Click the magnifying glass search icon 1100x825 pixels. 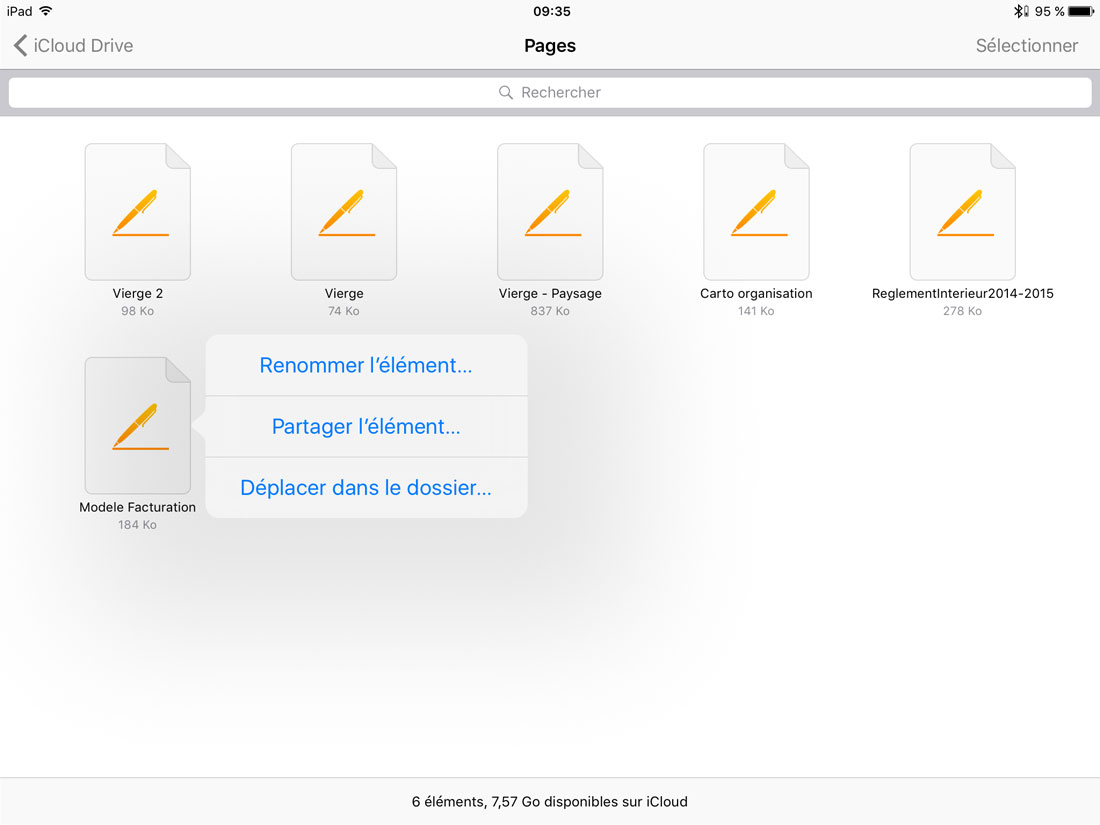(505, 93)
